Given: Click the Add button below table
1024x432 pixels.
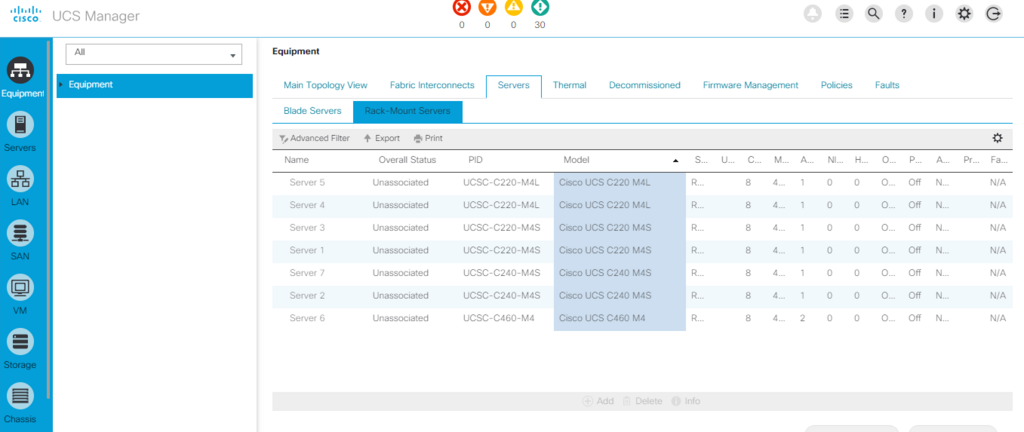Looking at the screenshot, I should point(598,401).
